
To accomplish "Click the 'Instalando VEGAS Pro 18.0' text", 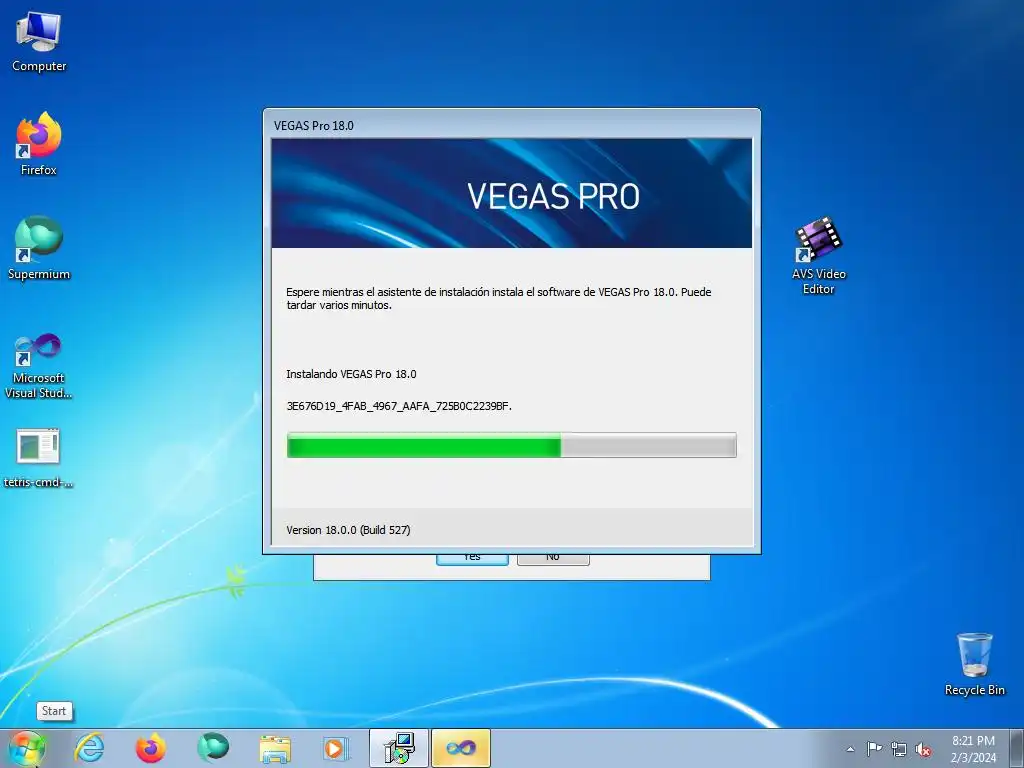I will pyautogui.click(x=351, y=374).
